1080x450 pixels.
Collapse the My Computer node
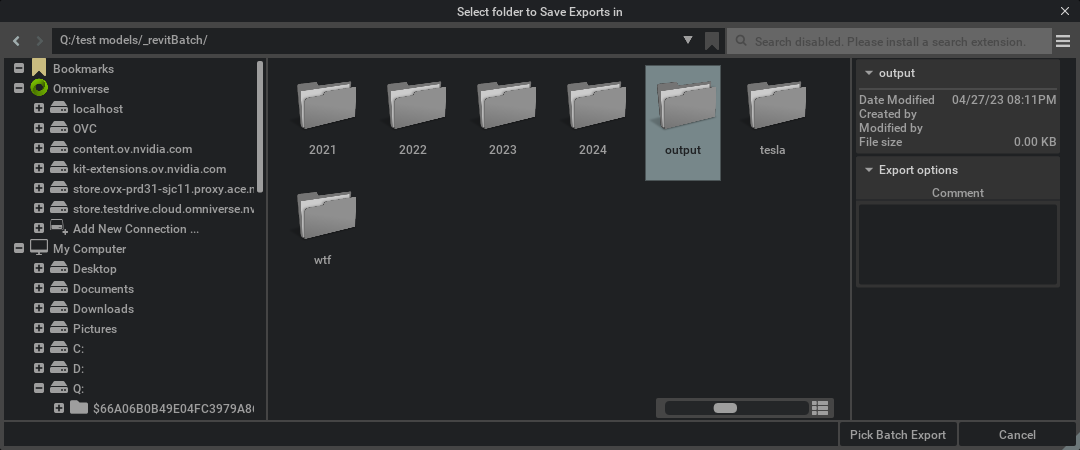pos(19,249)
